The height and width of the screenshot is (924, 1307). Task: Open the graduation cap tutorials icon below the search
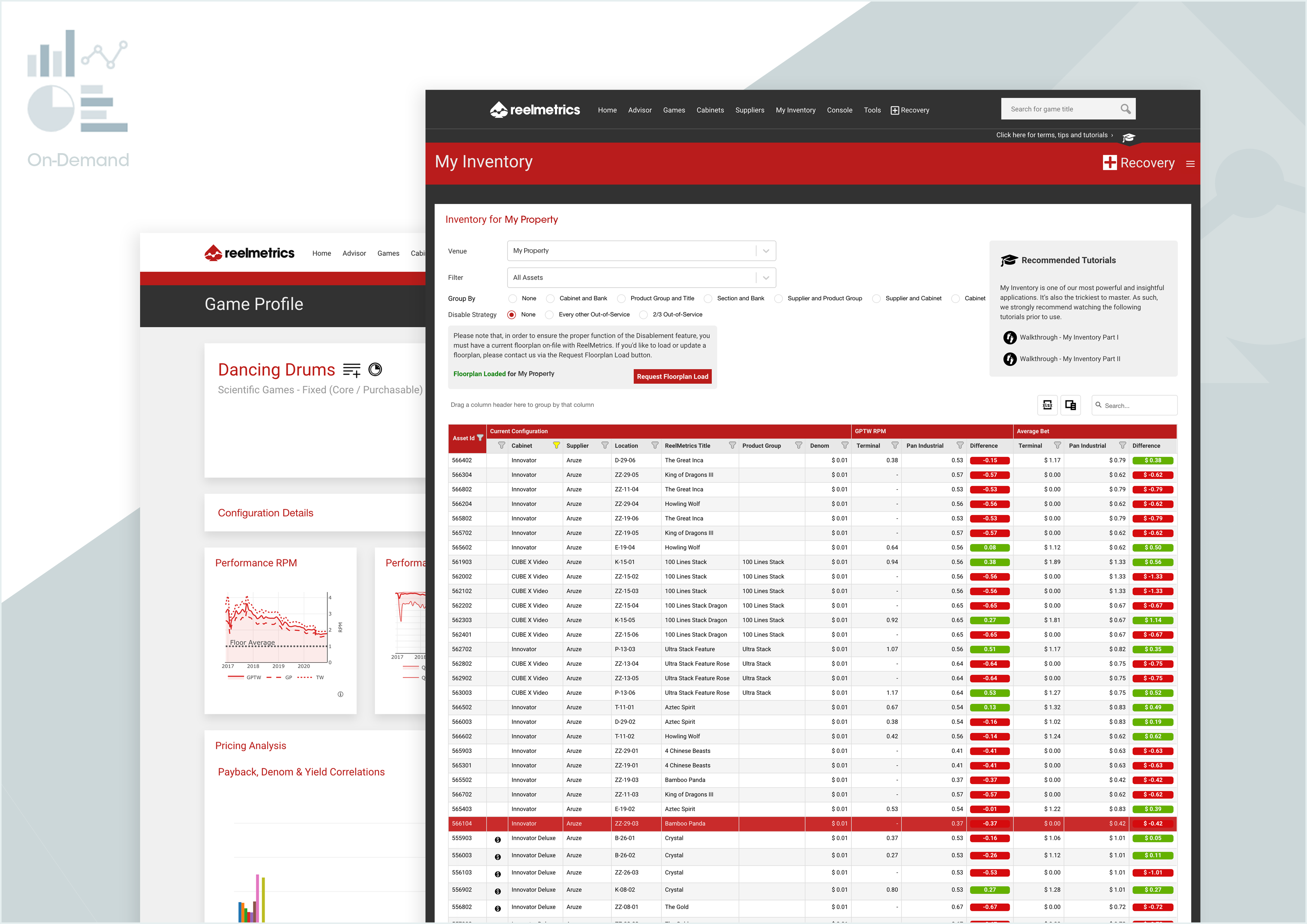1128,137
